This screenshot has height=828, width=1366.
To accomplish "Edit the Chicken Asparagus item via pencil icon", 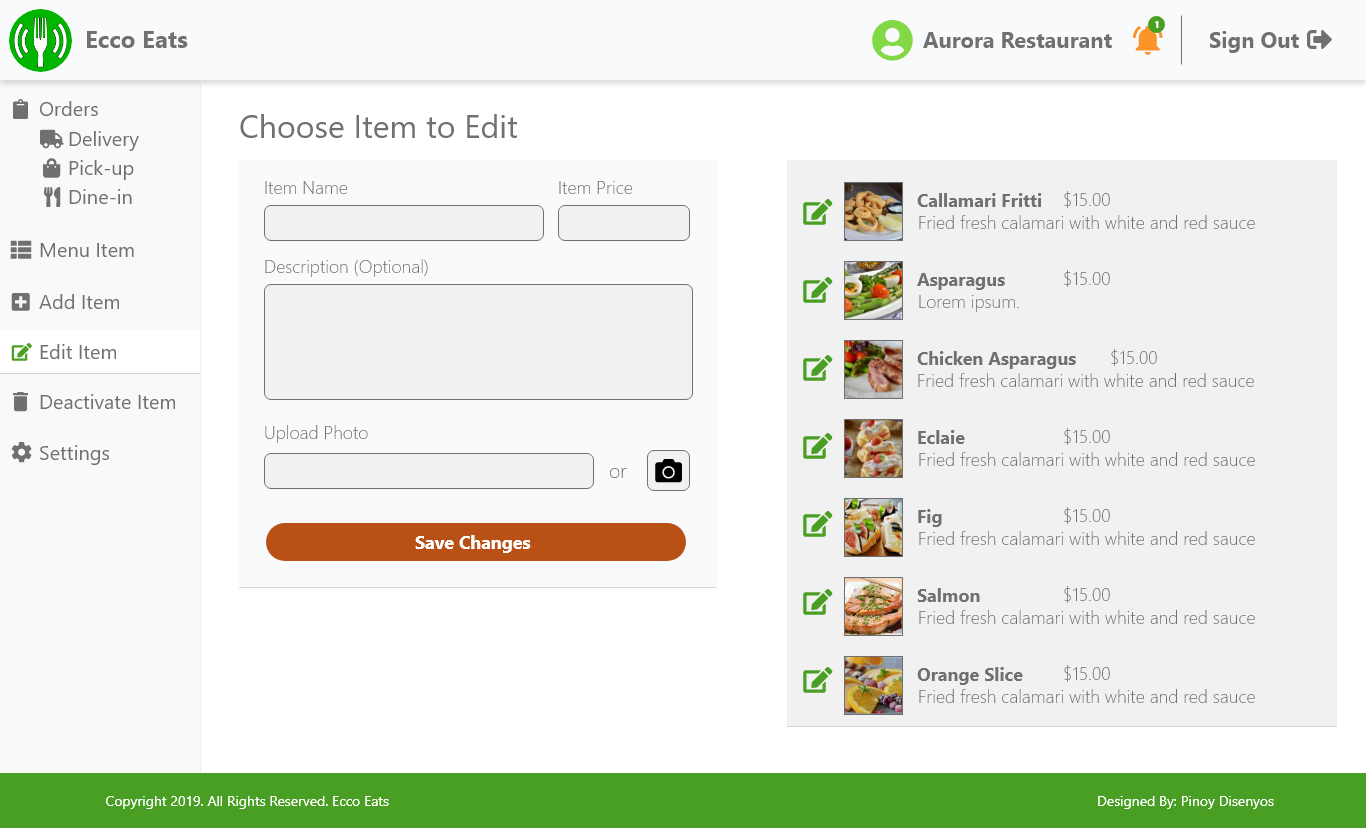I will coord(817,369).
